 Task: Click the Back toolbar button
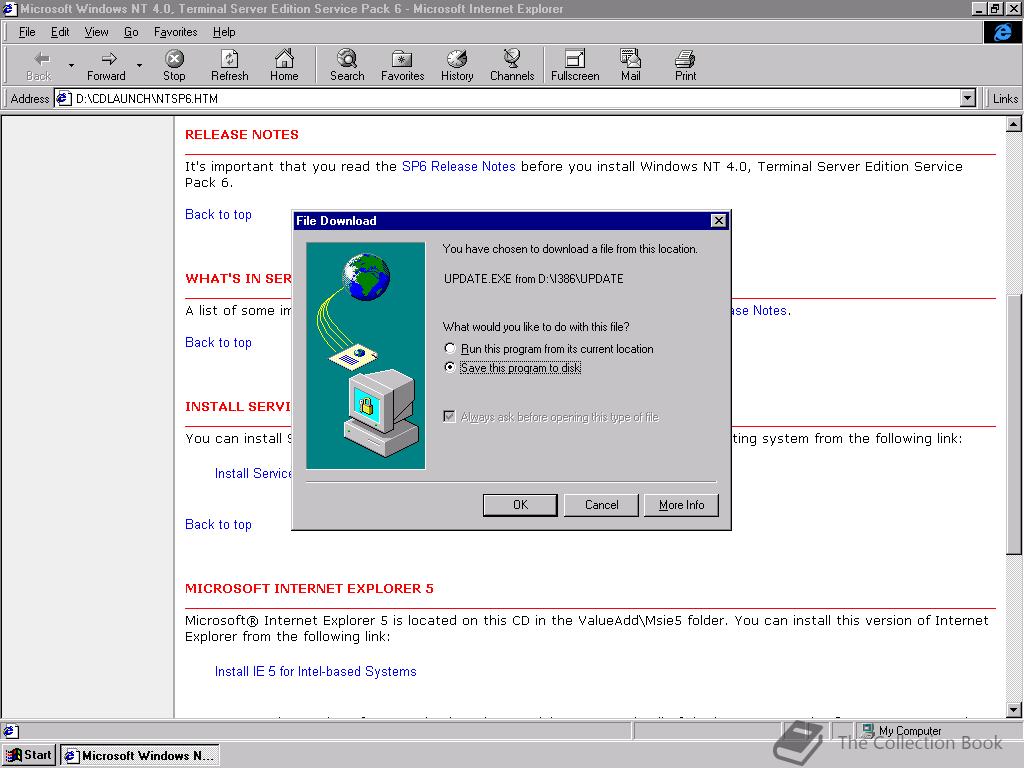[x=39, y=65]
